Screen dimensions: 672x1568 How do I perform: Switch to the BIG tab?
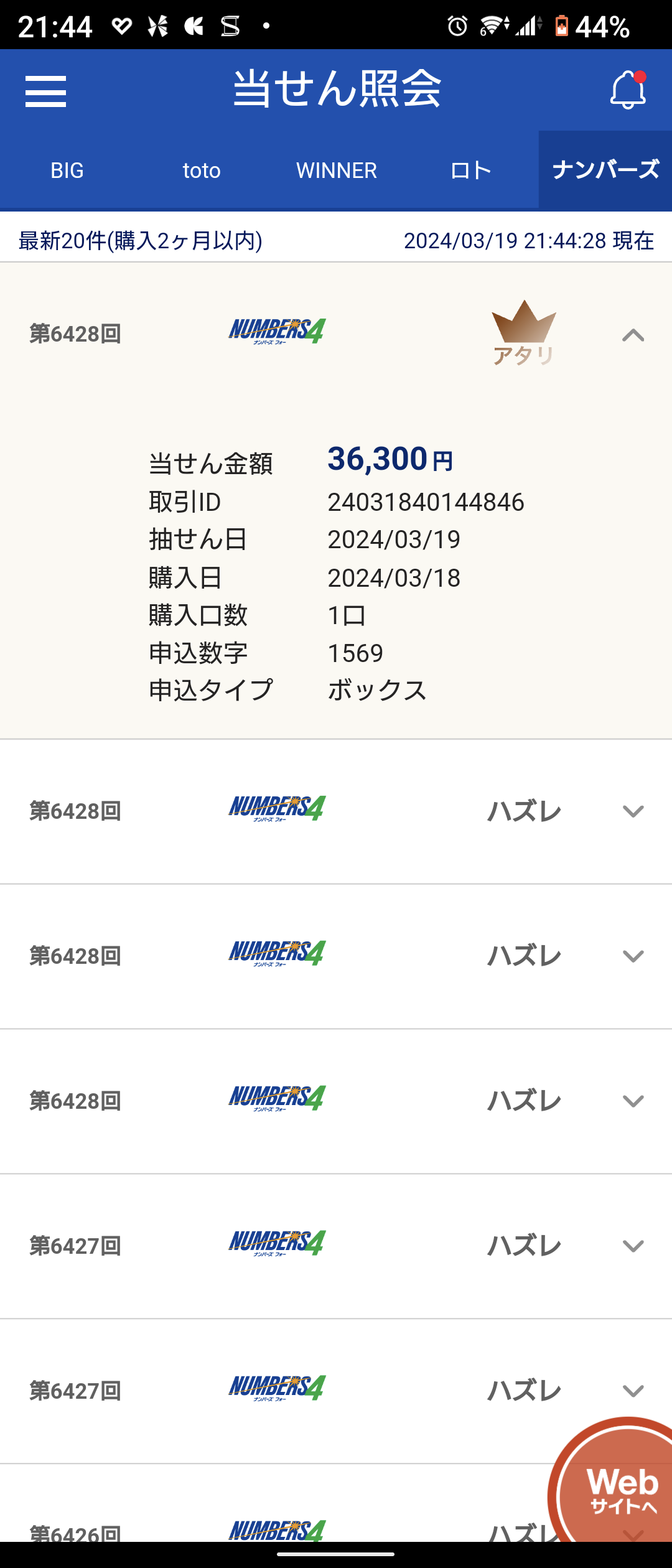[67, 170]
